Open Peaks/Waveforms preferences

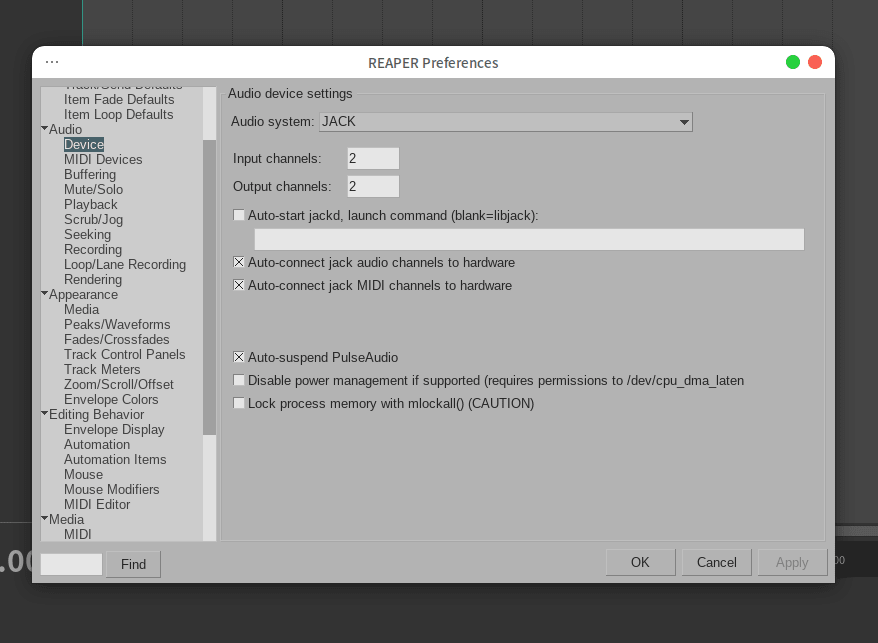(117, 324)
